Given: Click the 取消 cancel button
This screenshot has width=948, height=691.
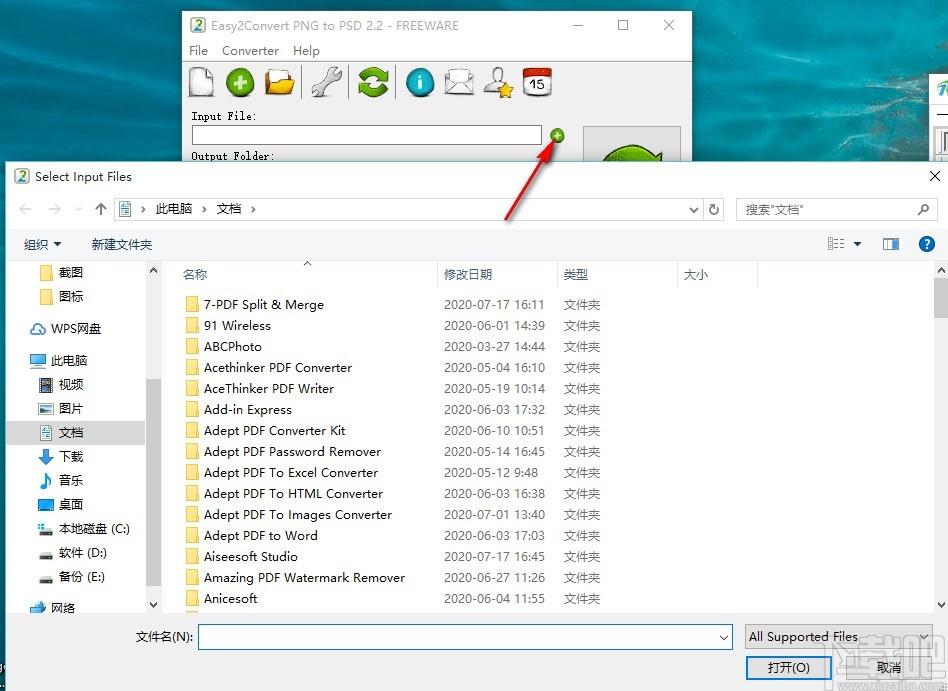Looking at the screenshot, I should coord(889,667).
